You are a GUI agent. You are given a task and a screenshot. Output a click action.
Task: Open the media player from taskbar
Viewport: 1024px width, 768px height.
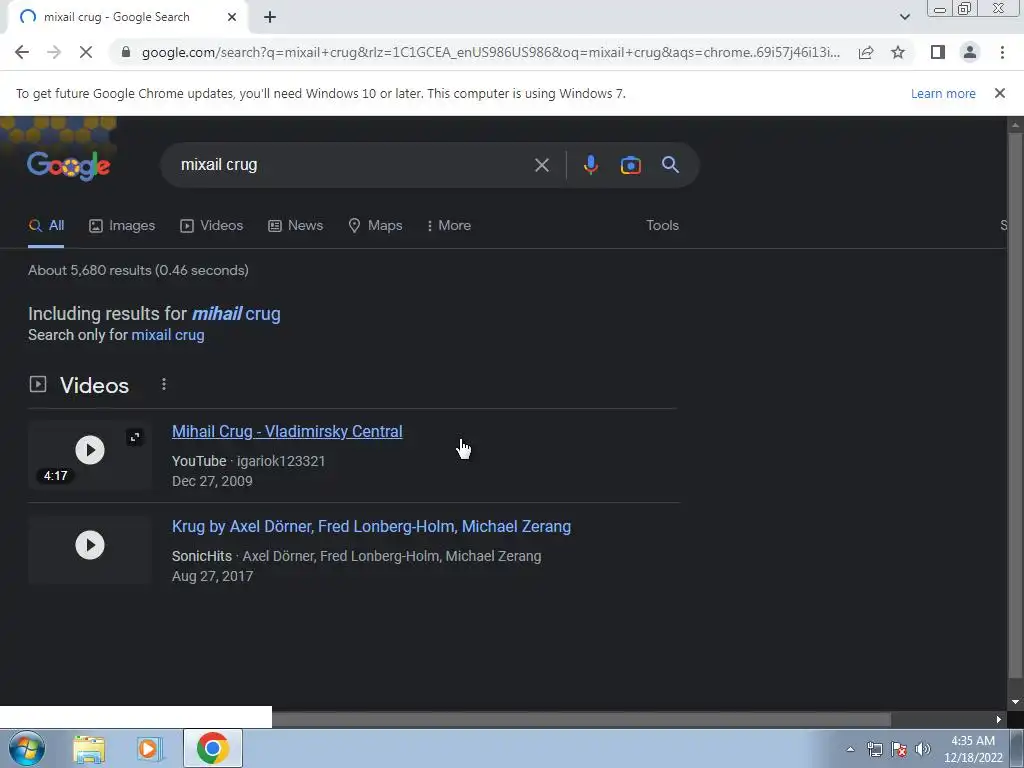(x=149, y=748)
